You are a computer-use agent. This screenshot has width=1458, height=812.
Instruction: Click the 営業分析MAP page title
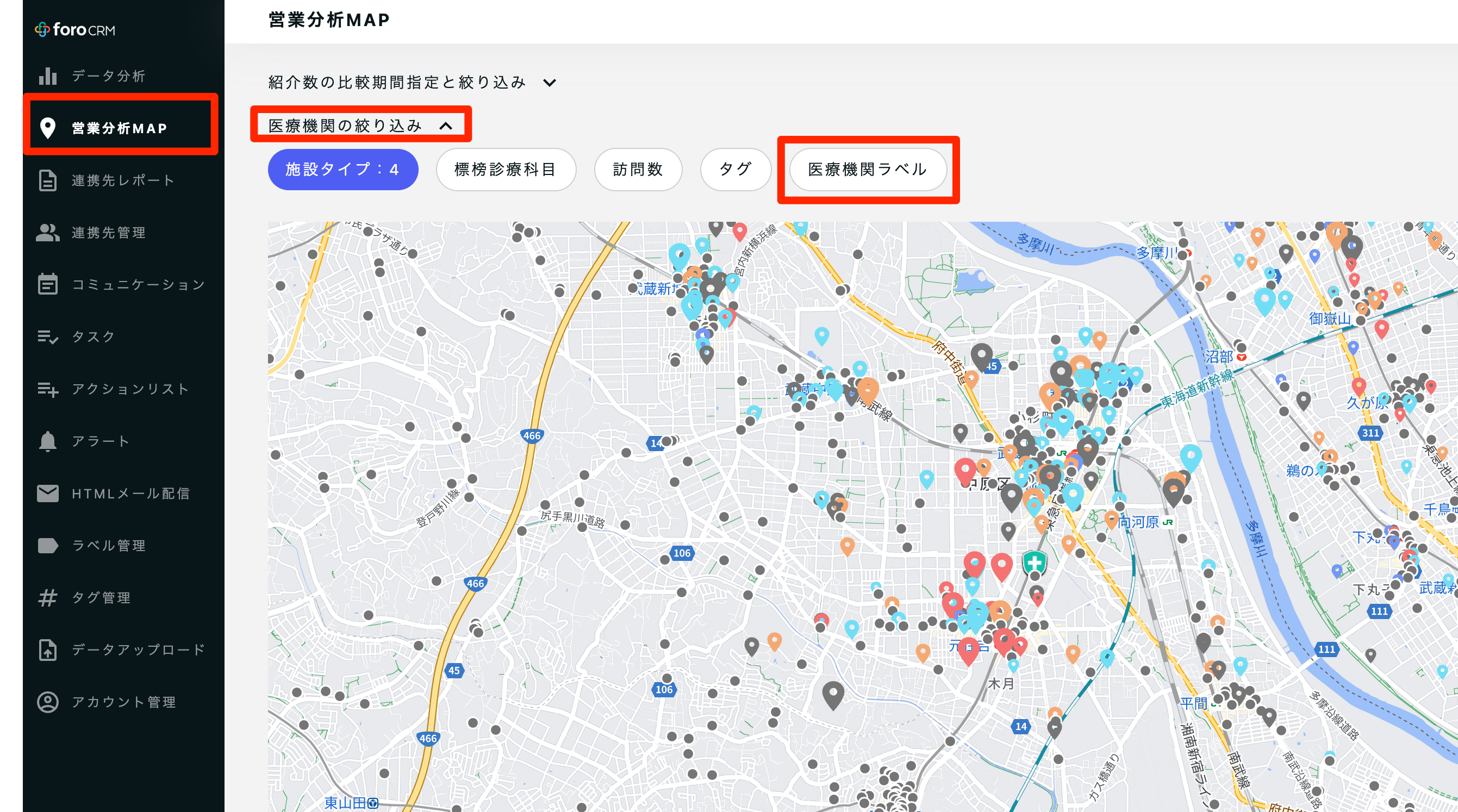pos(329,20)
